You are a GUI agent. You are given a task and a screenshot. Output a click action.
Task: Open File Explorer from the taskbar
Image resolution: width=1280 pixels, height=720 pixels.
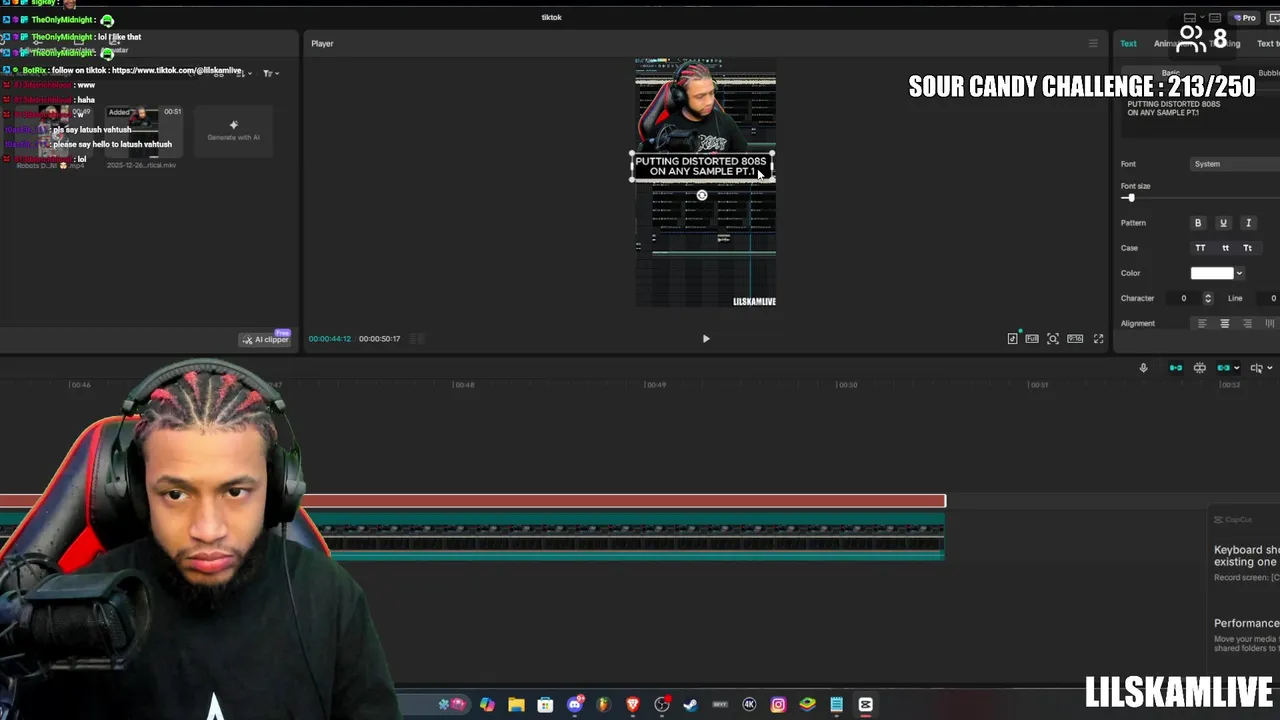pyautogui.click(x=516, y=705)
